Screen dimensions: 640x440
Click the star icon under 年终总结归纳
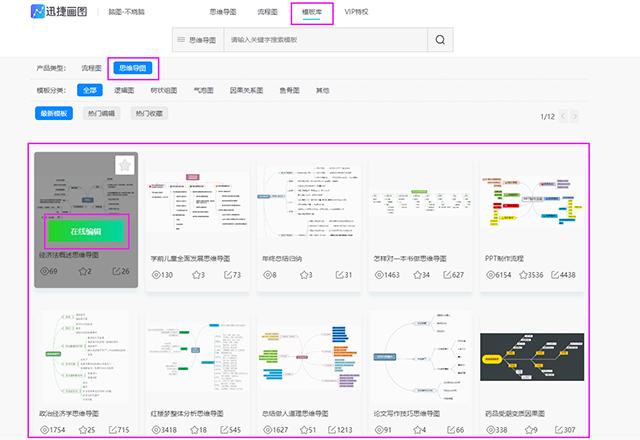[304, 275]
